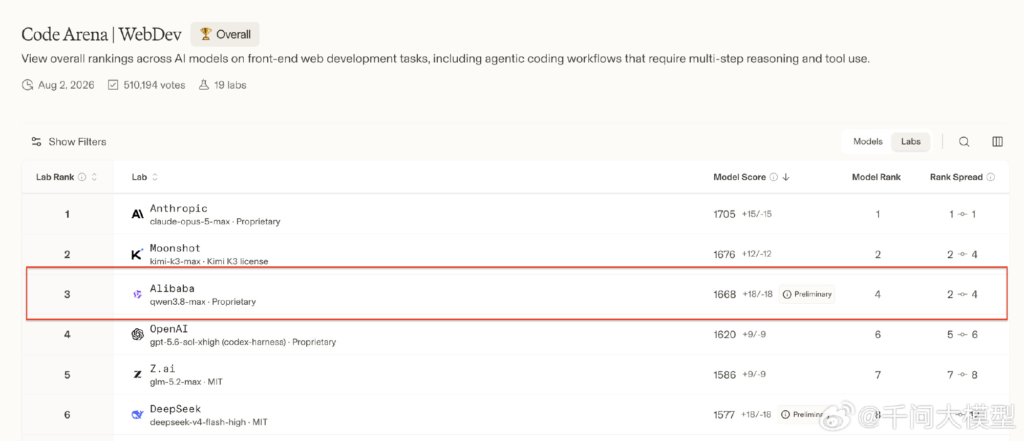Click the Show Filters button
The width and height of the screenshot is (1024, 441).
point(69,142)
